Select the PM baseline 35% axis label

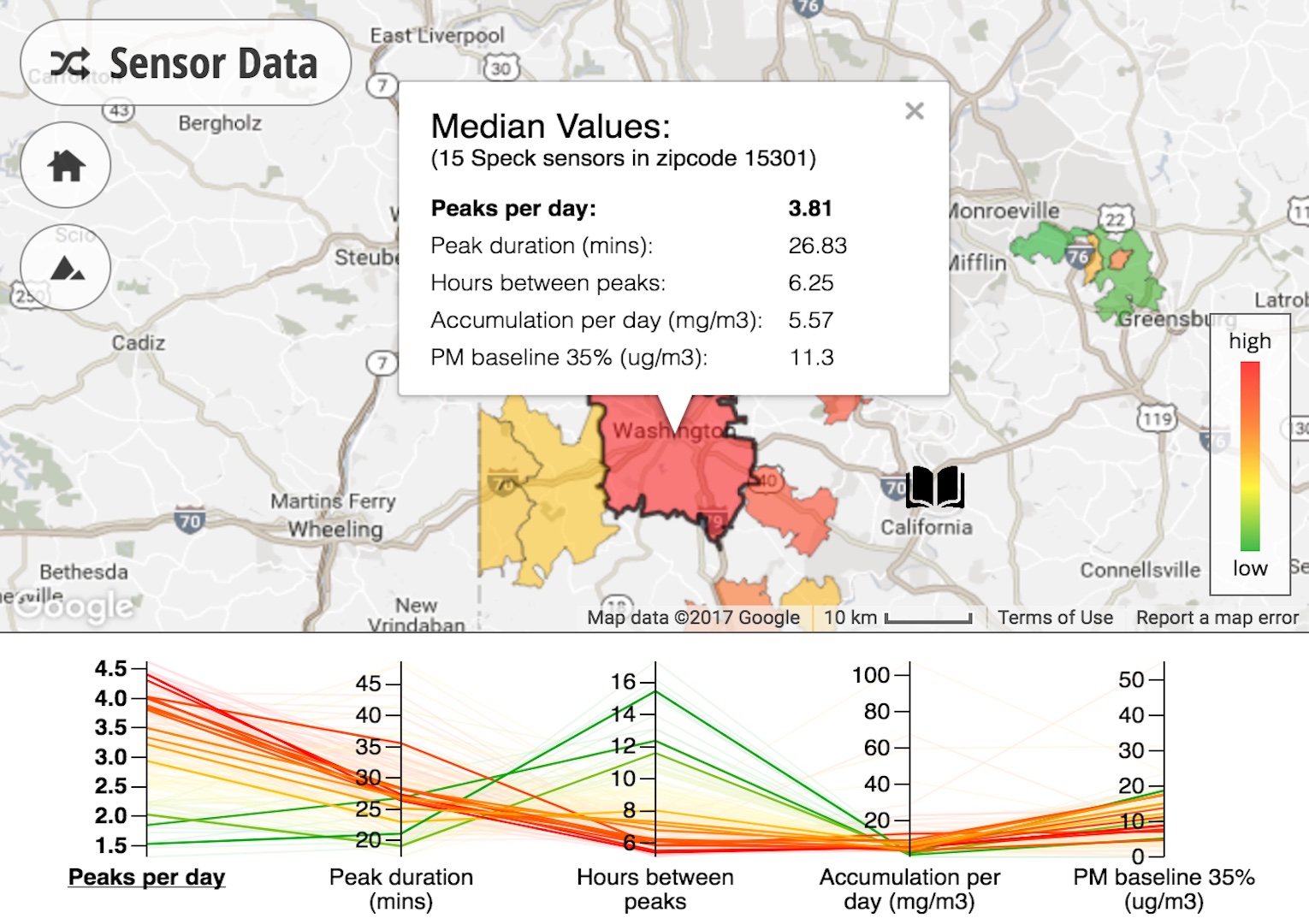[1164, 889]
